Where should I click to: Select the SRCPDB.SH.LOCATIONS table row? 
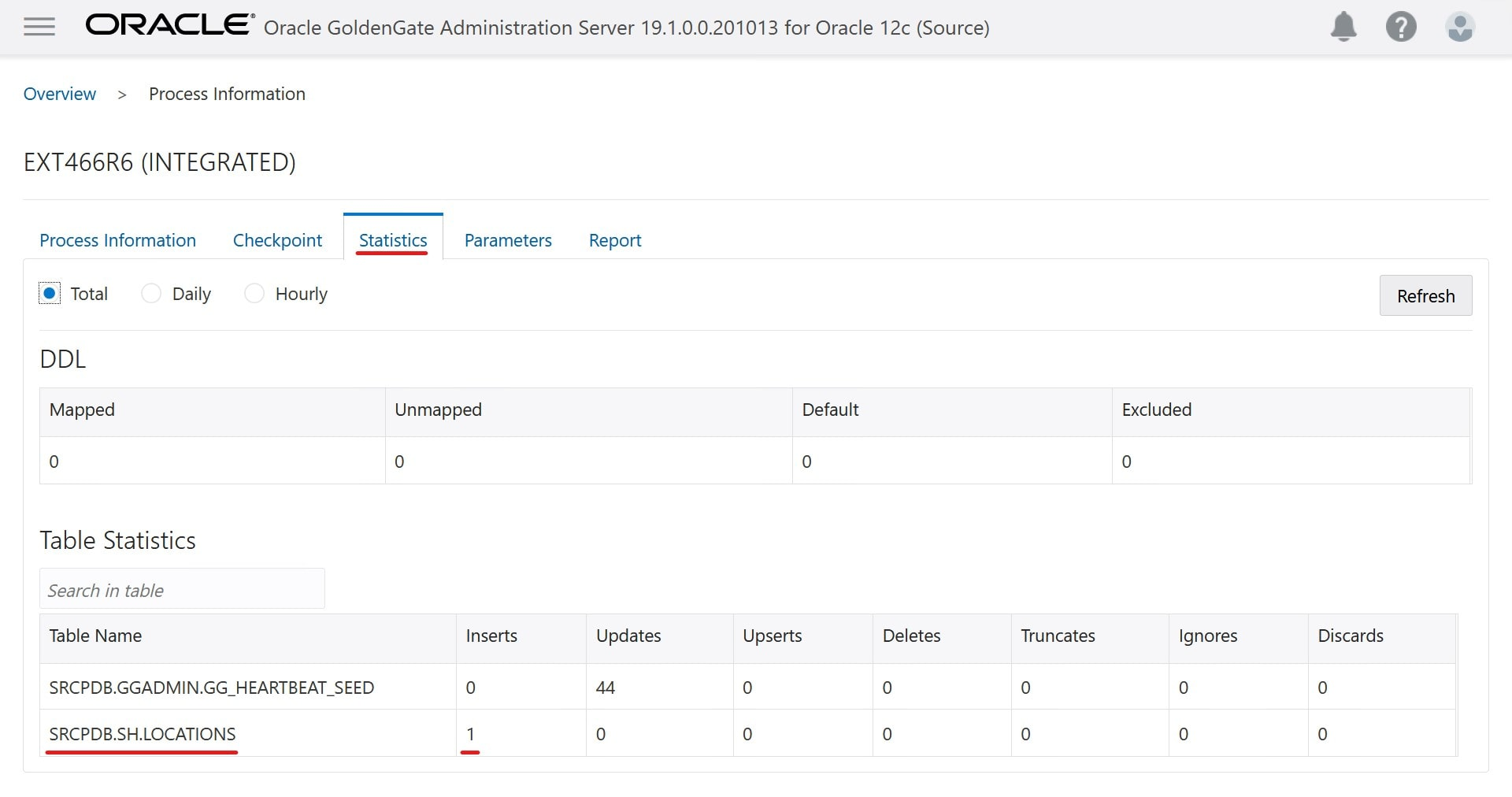[x=143, y=734]
